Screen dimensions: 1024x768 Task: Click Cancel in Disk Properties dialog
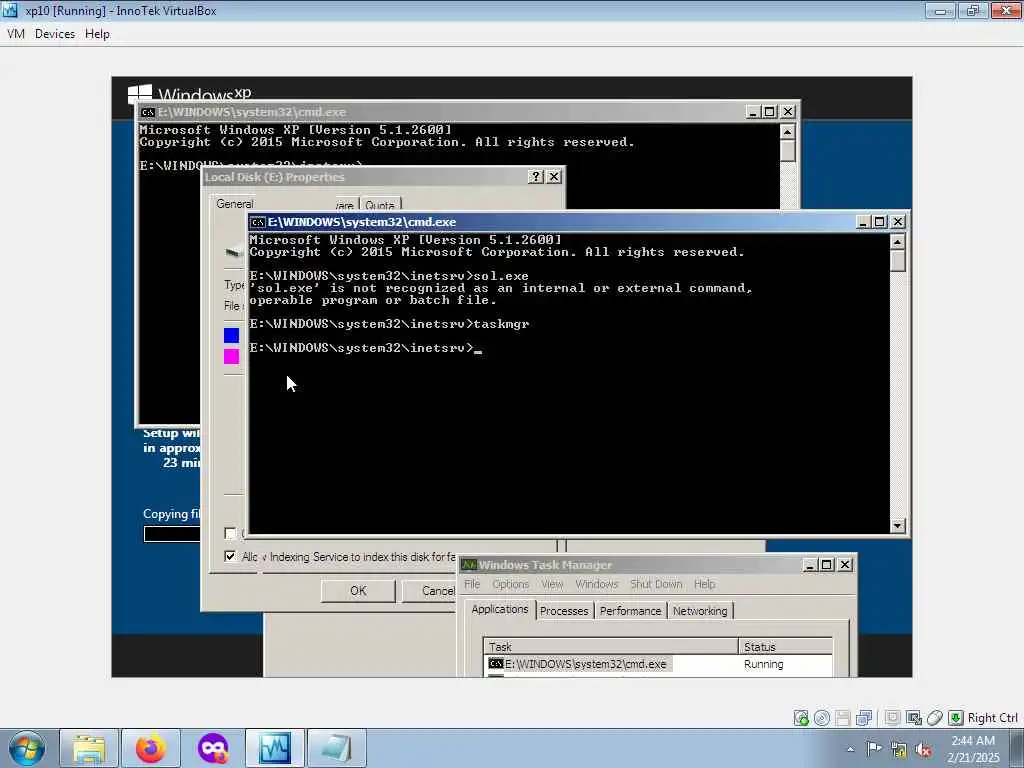coord(431,590)
